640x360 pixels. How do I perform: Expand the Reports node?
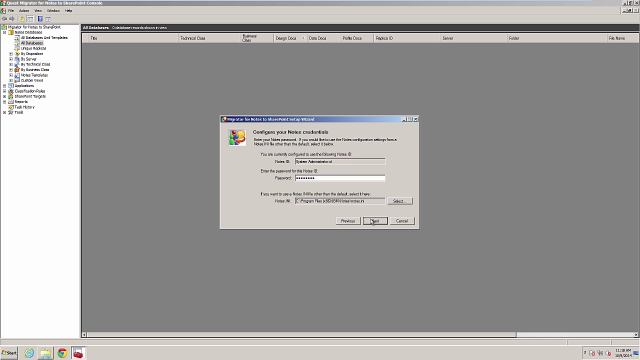coord(4,102)
